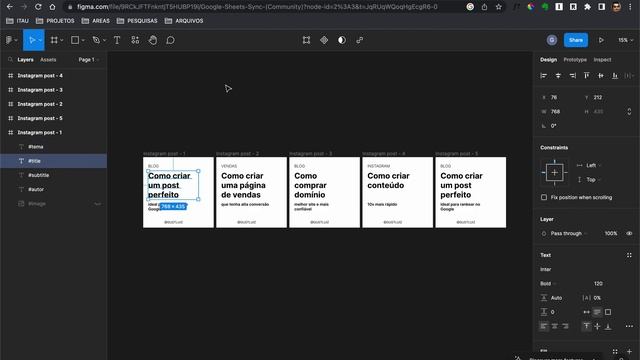Set text align left

pyautogui.click(x=544, y=326)
